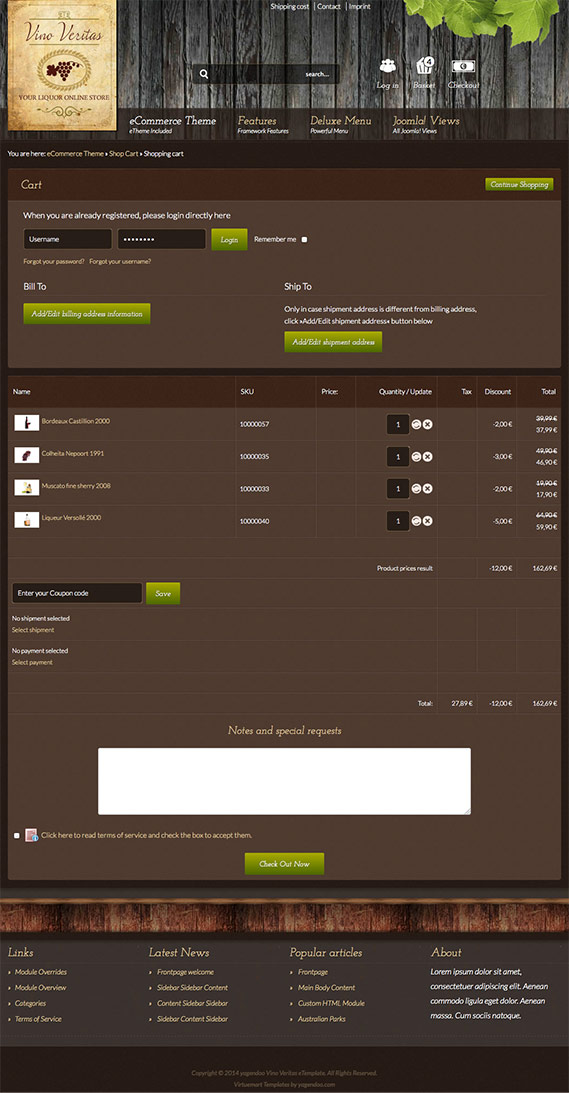The image size is (569, 1093).
Task: Click the search magnifier icon
Action: point(204,74)
